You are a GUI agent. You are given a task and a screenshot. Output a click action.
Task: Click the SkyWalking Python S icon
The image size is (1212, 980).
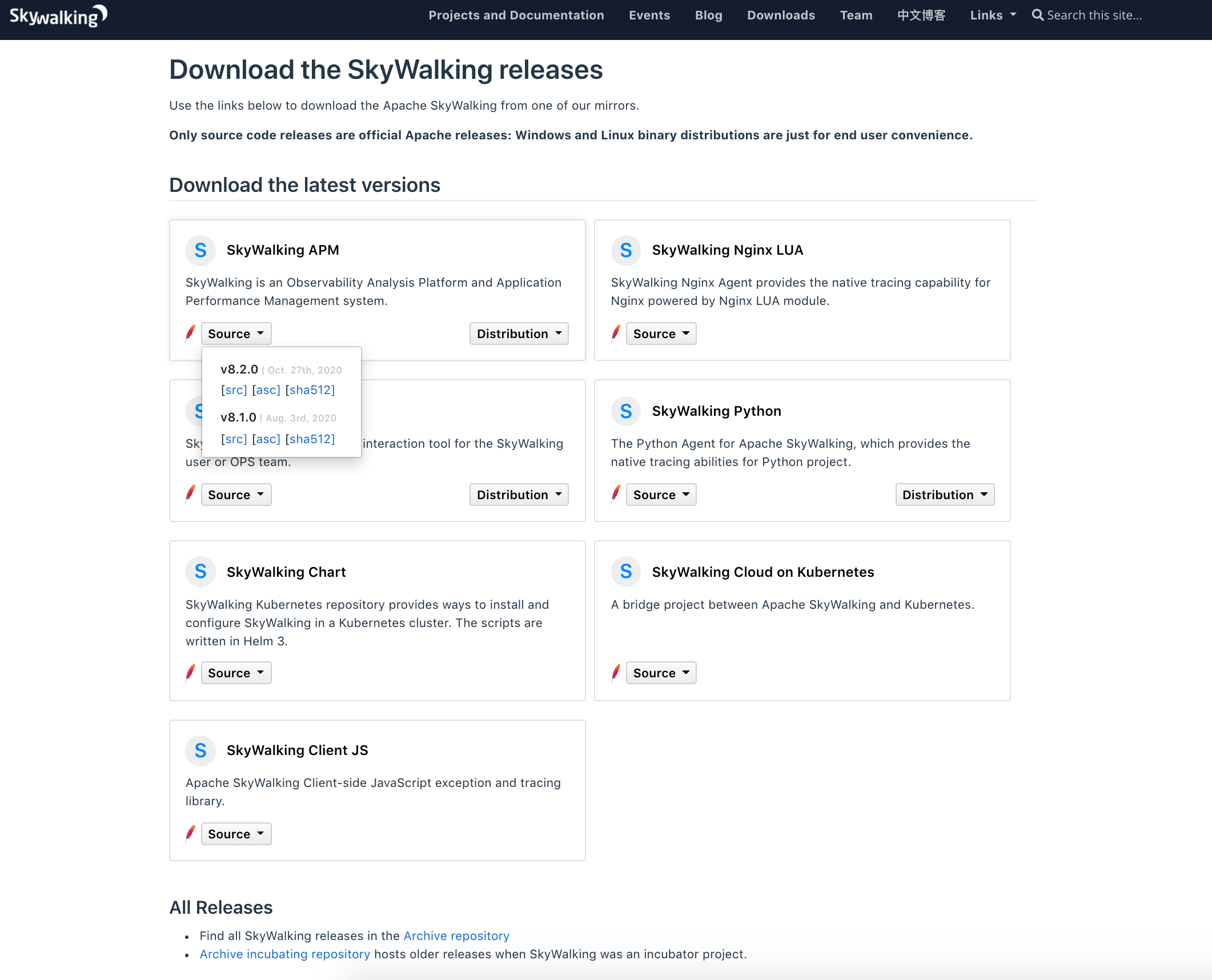[625, 411]
